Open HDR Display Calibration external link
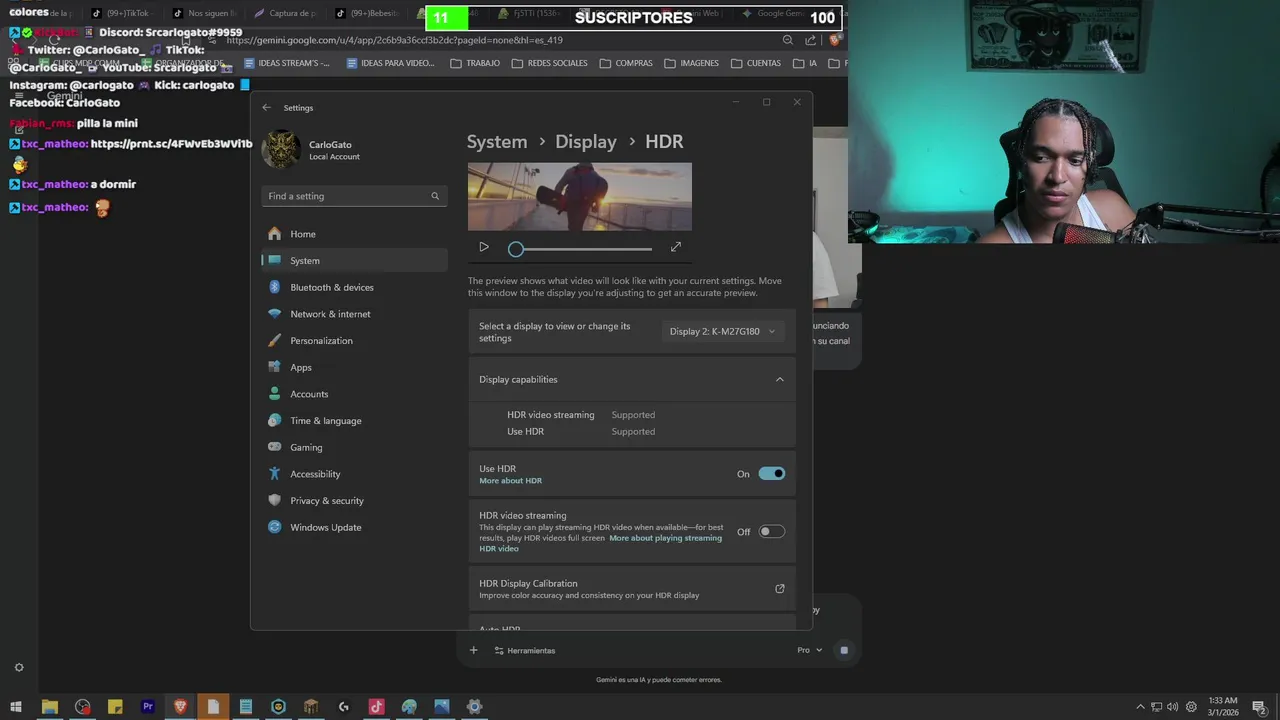1280x720 pixels. (780, 589)
